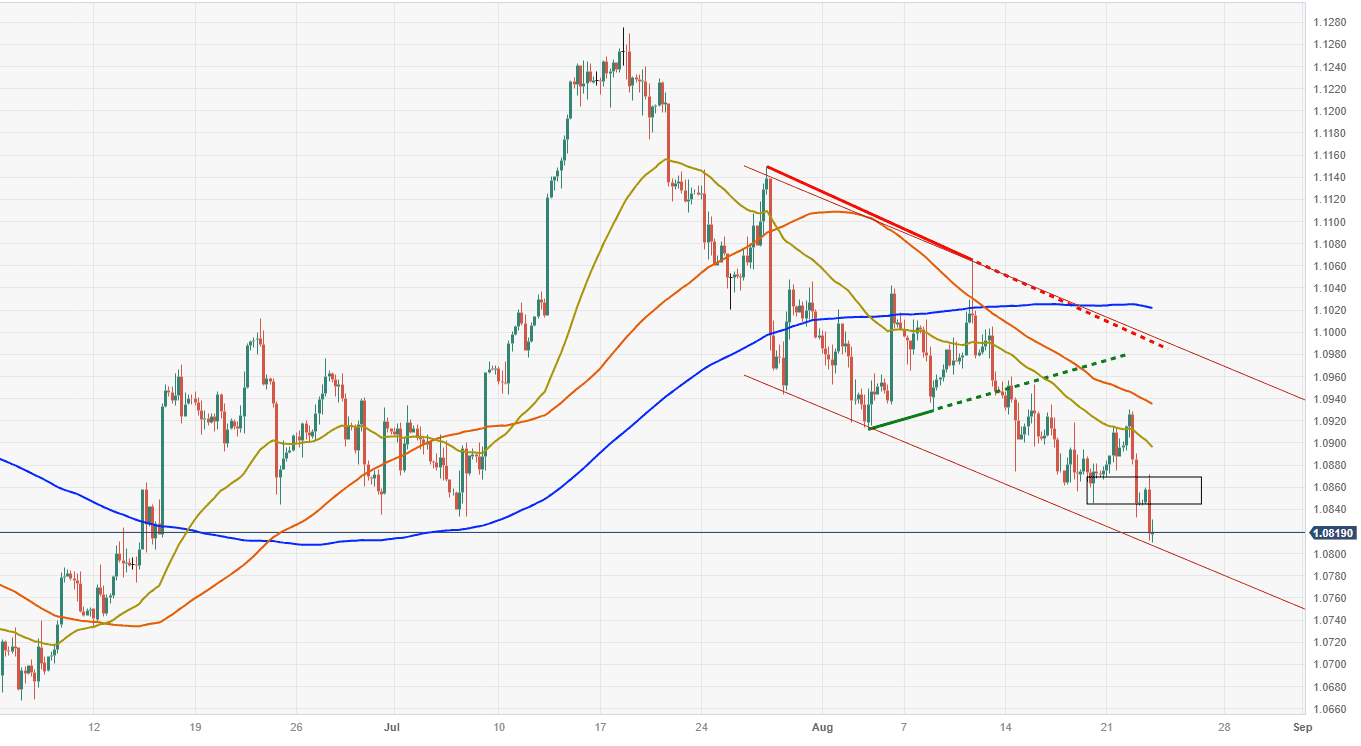
Task: Click the 1.1280 price axis label
Action: click(x=1331, y=22)
